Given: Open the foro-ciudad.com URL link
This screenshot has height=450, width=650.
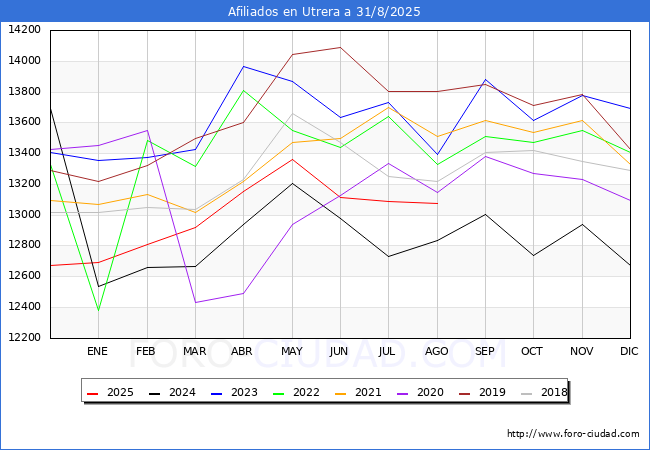Looking at the screenshot, I should pos(573,434).
